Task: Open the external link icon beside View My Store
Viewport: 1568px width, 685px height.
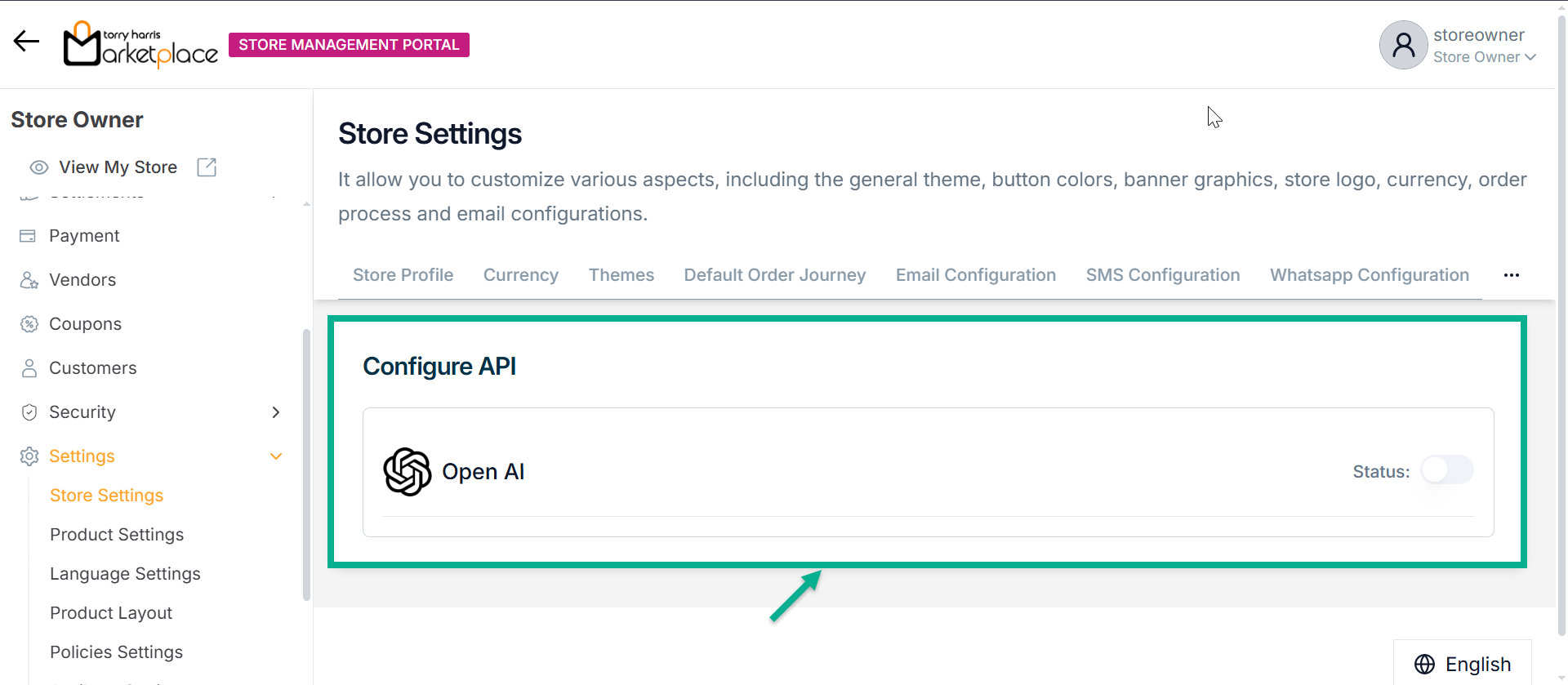Action: [207, 167]
